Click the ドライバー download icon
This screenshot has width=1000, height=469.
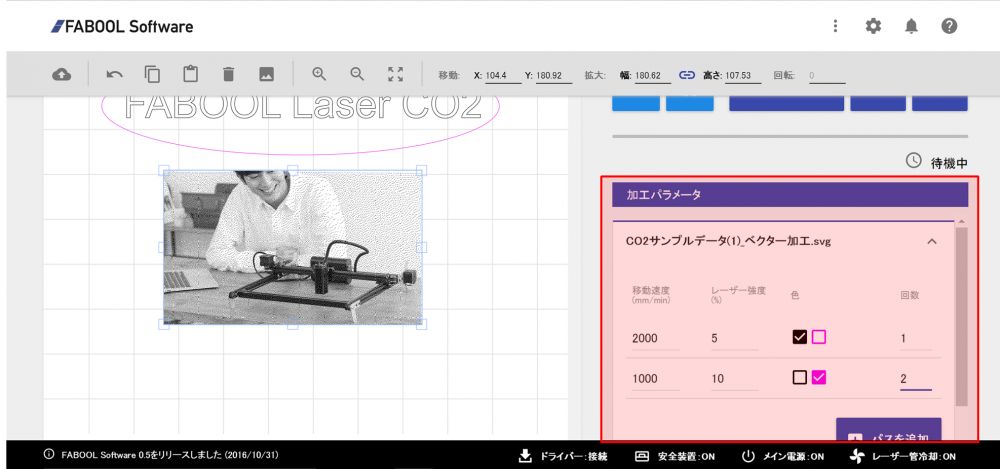click(524, 456)
